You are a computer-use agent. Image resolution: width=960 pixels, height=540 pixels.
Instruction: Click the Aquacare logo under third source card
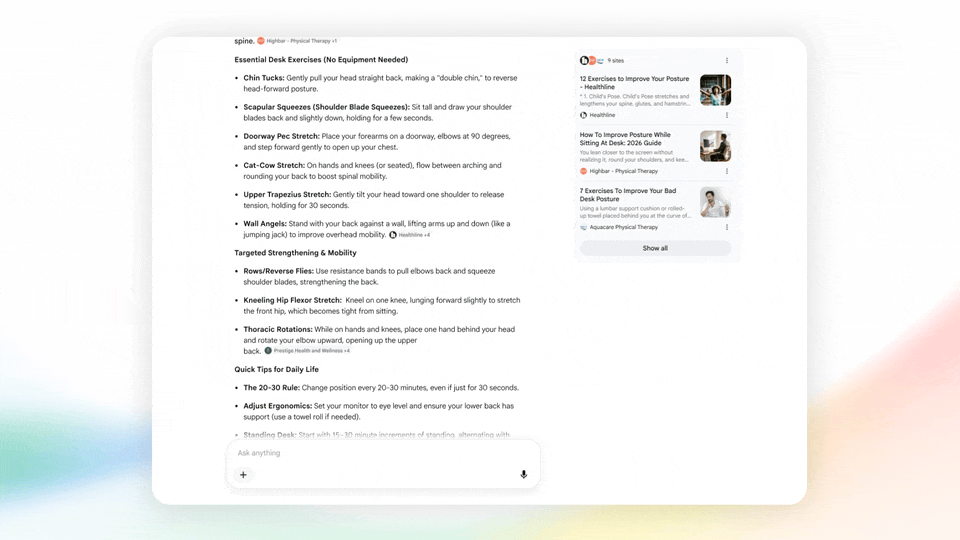click(583, 227)
